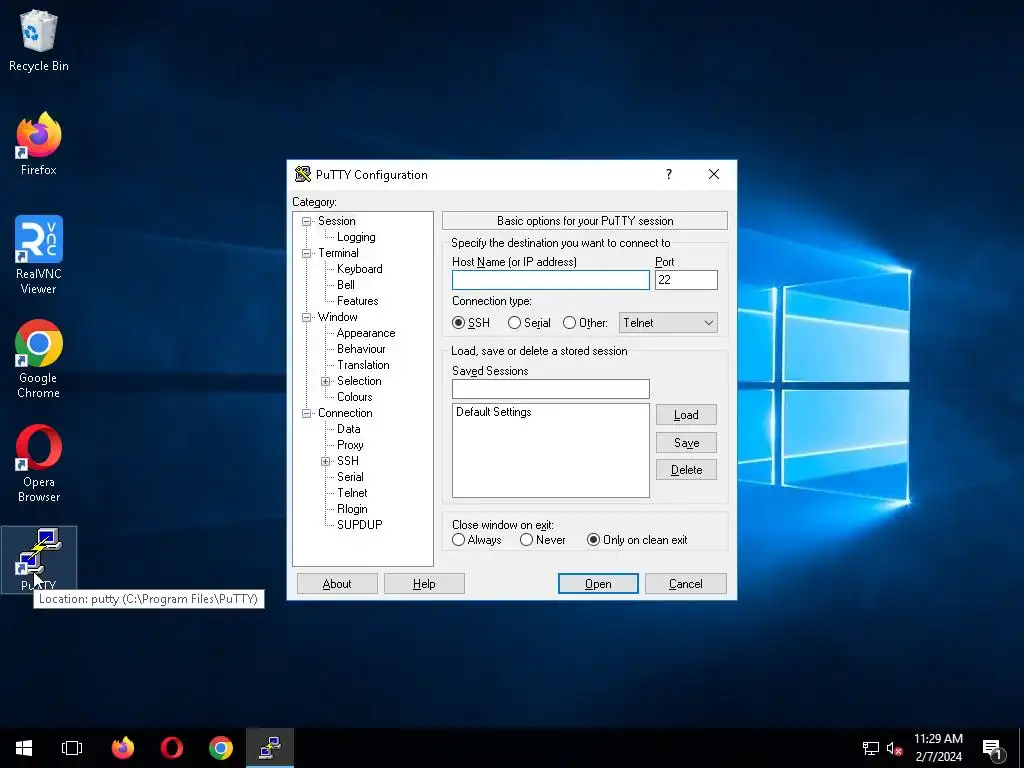
Task: Click the question mark help button in title bar
Action: (x=669, y=174)
